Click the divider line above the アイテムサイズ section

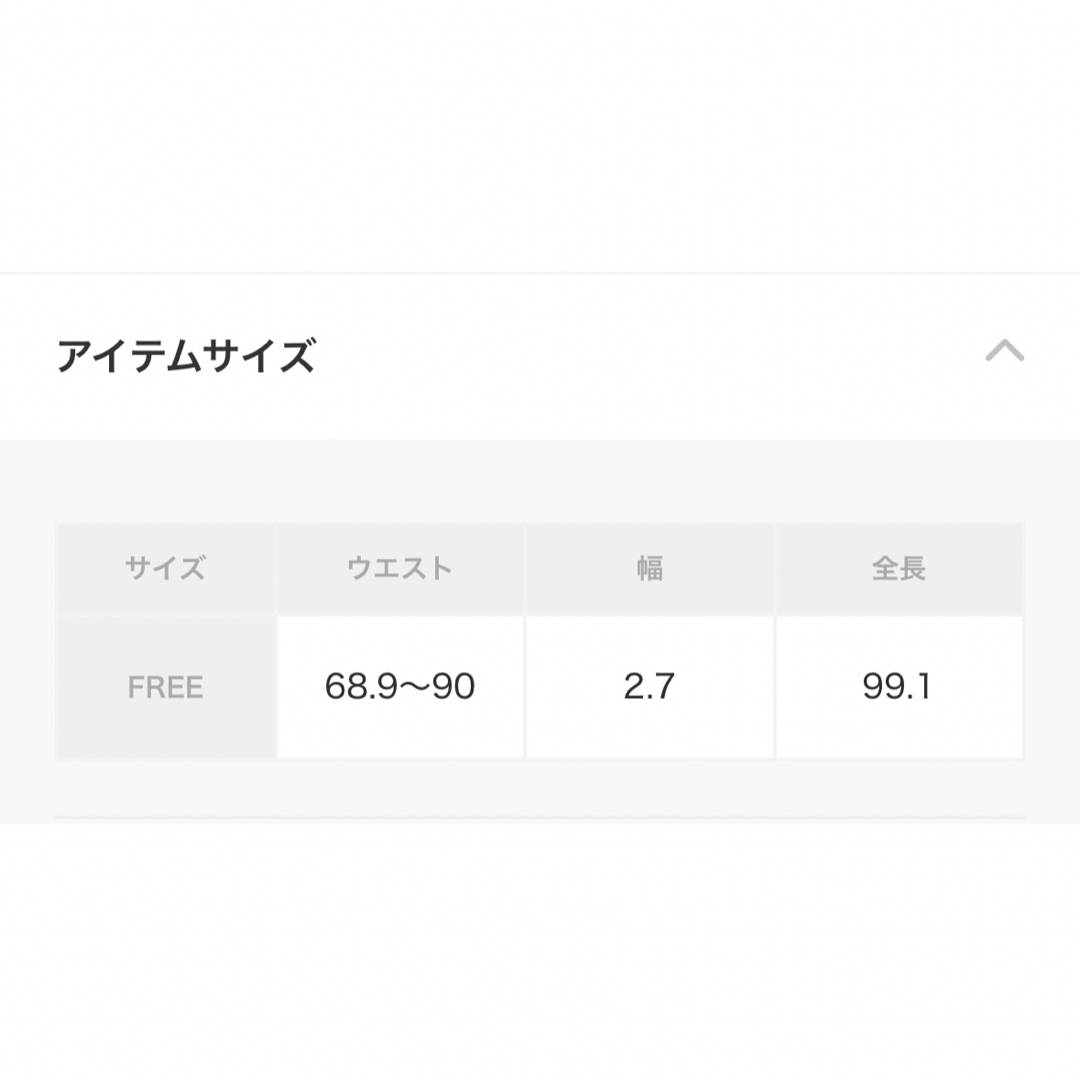pos(540,273)
